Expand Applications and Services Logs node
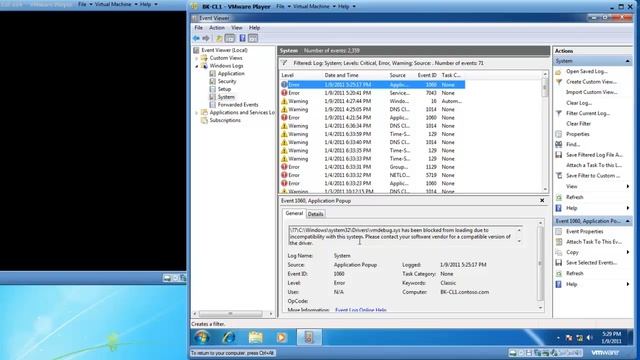The height and width of the screenshot is (360, 640). [197, 113]
